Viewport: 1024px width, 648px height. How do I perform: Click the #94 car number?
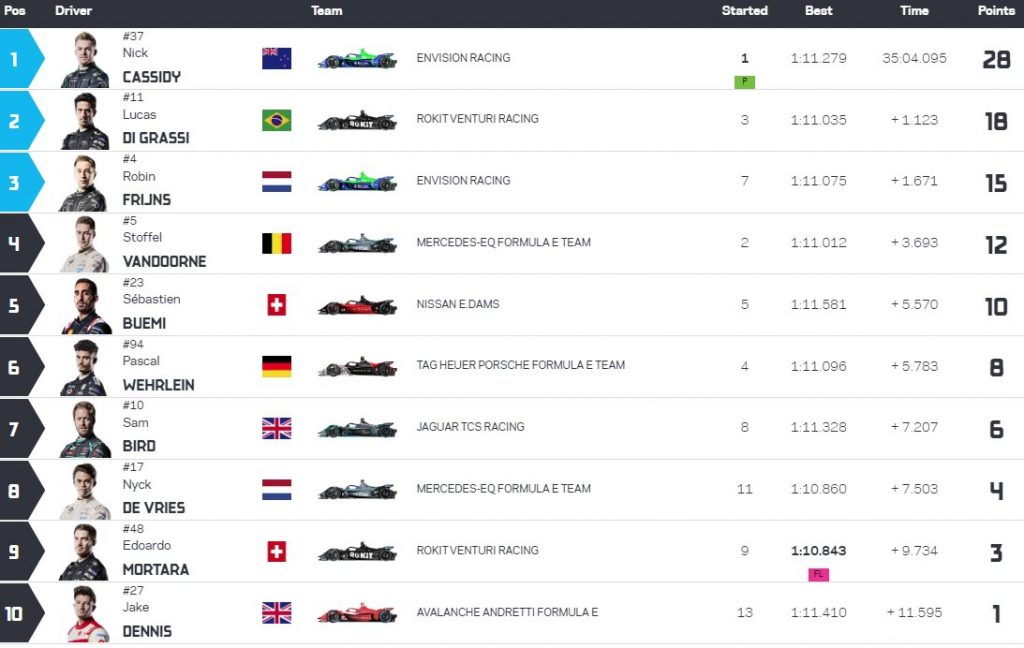(x=133, y=344)
